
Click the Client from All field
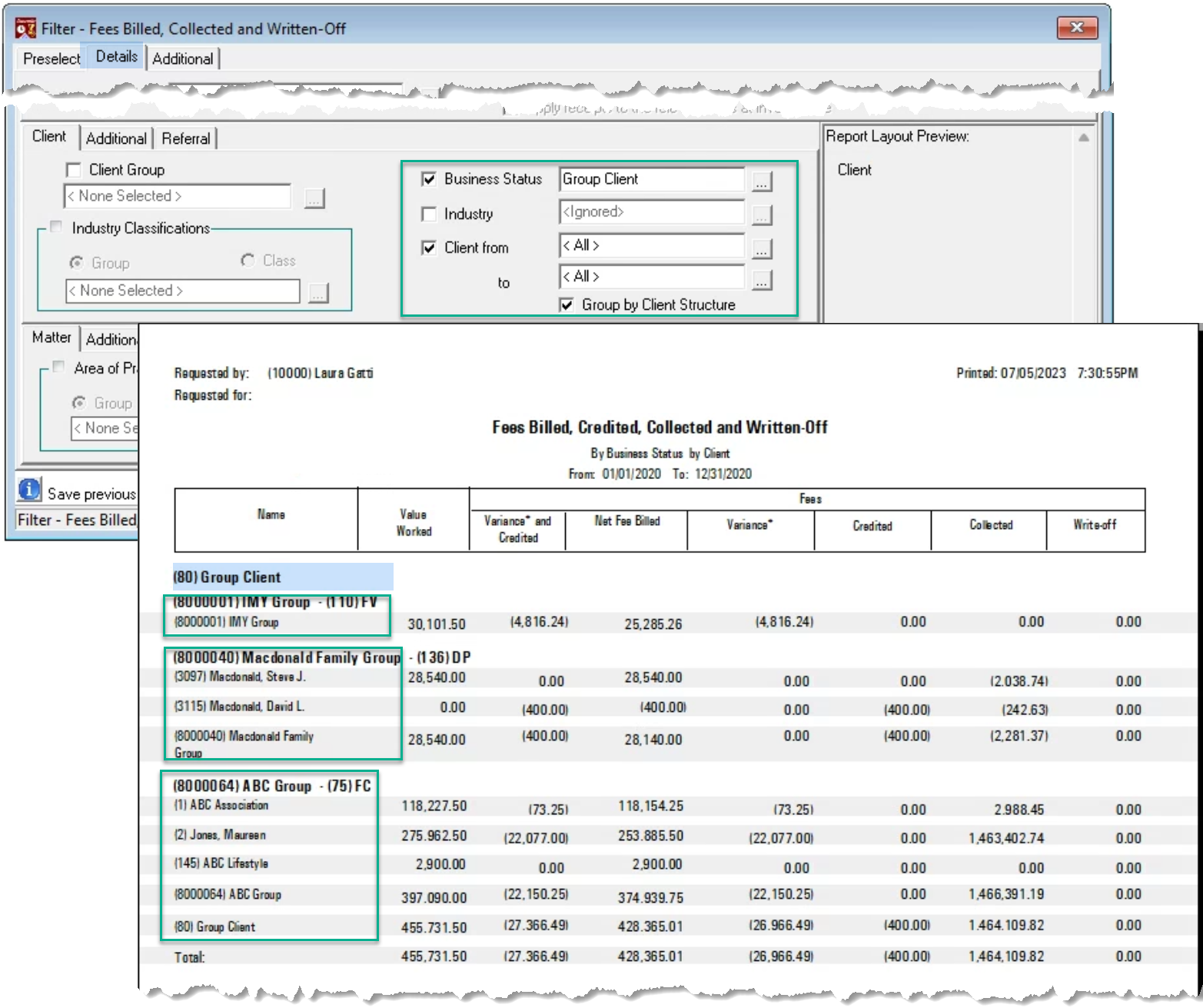(652, 246)
